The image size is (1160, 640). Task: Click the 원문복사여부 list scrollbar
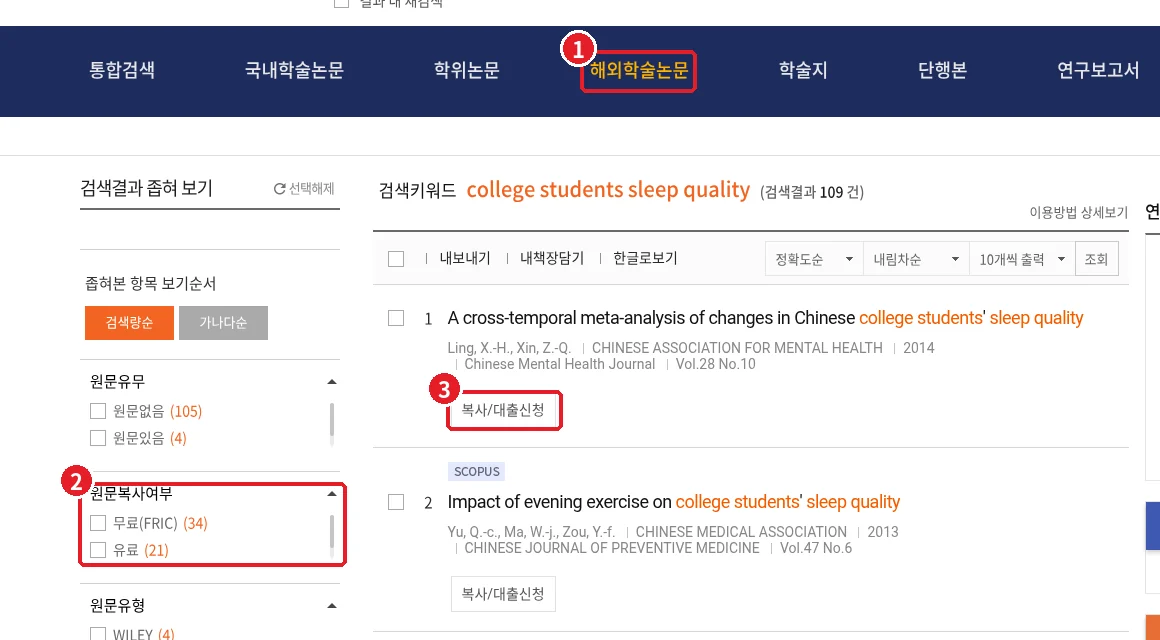click(331, 536)
